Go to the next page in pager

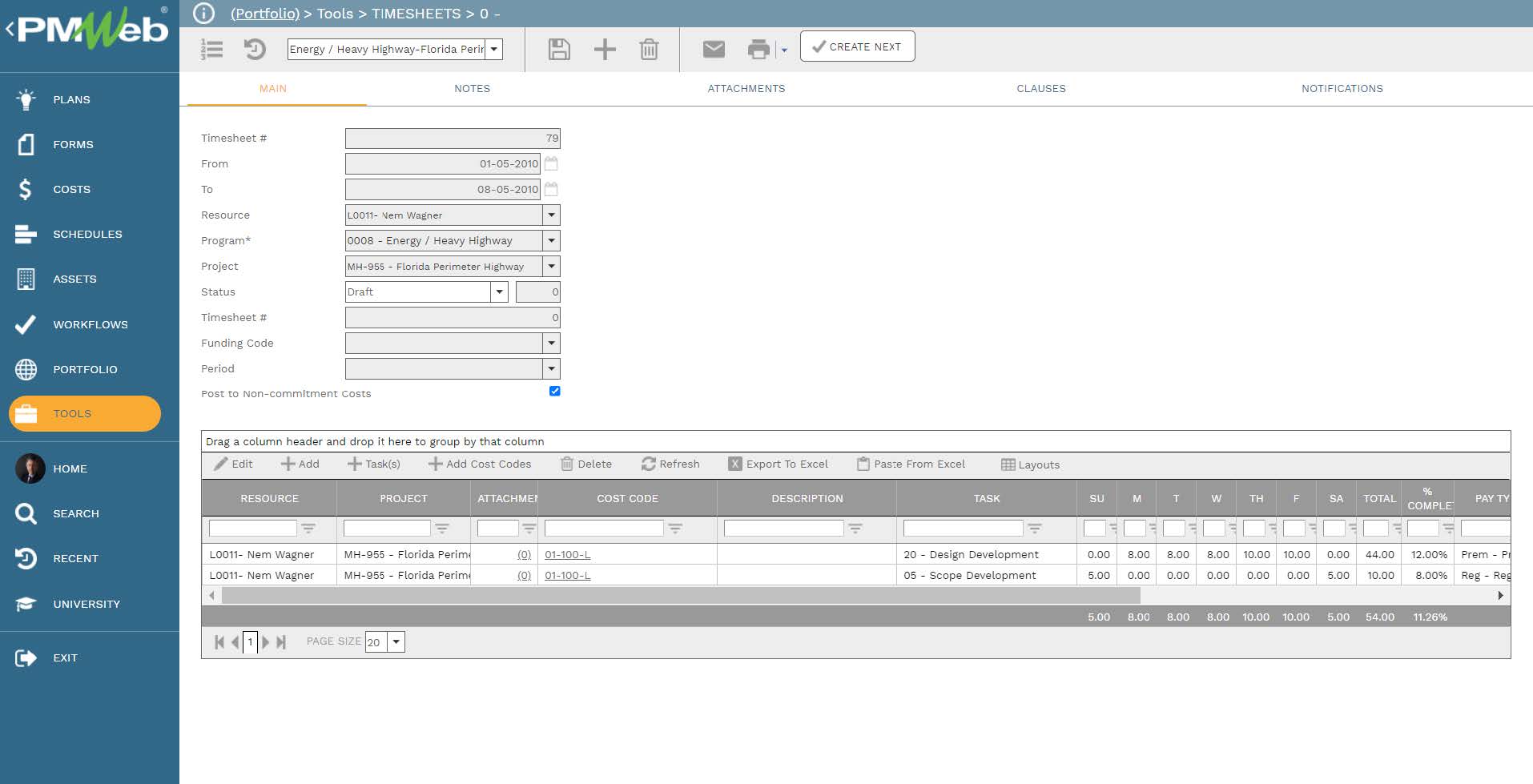point(266,642)
